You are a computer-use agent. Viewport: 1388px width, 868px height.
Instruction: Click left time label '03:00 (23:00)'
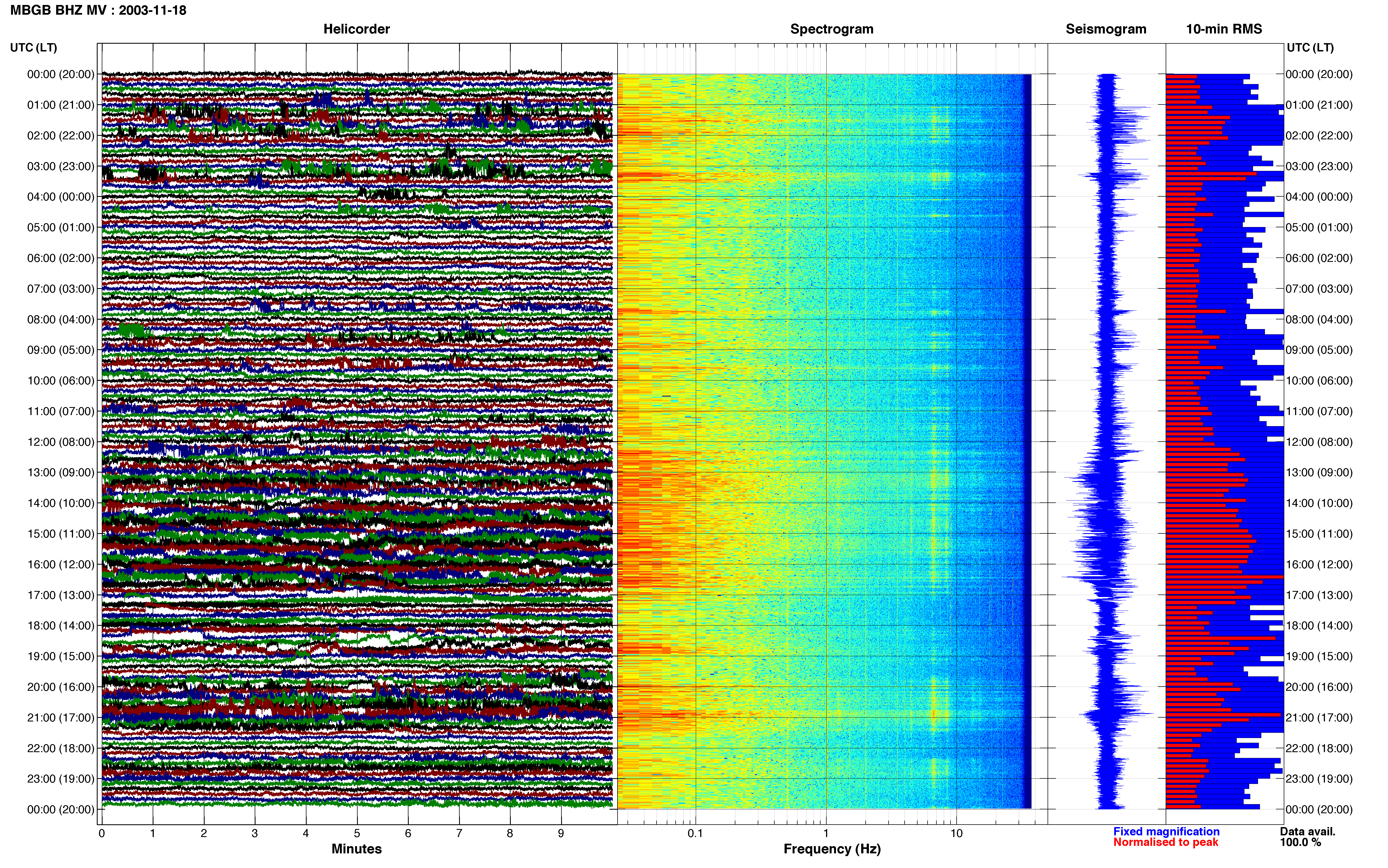(x=61, y=166)
